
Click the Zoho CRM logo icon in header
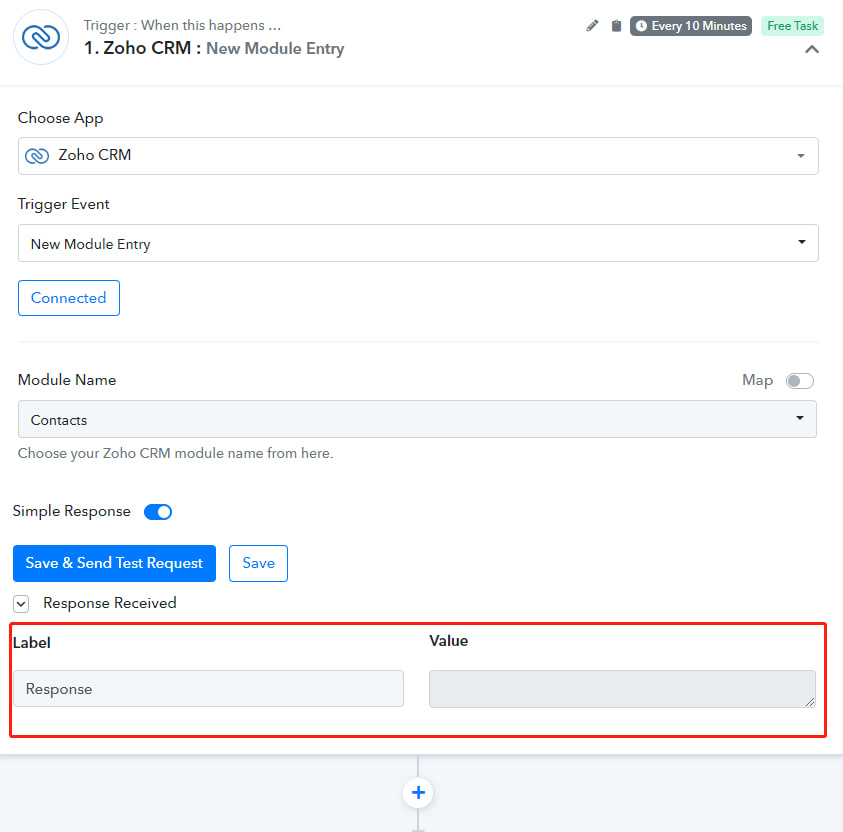41,37
